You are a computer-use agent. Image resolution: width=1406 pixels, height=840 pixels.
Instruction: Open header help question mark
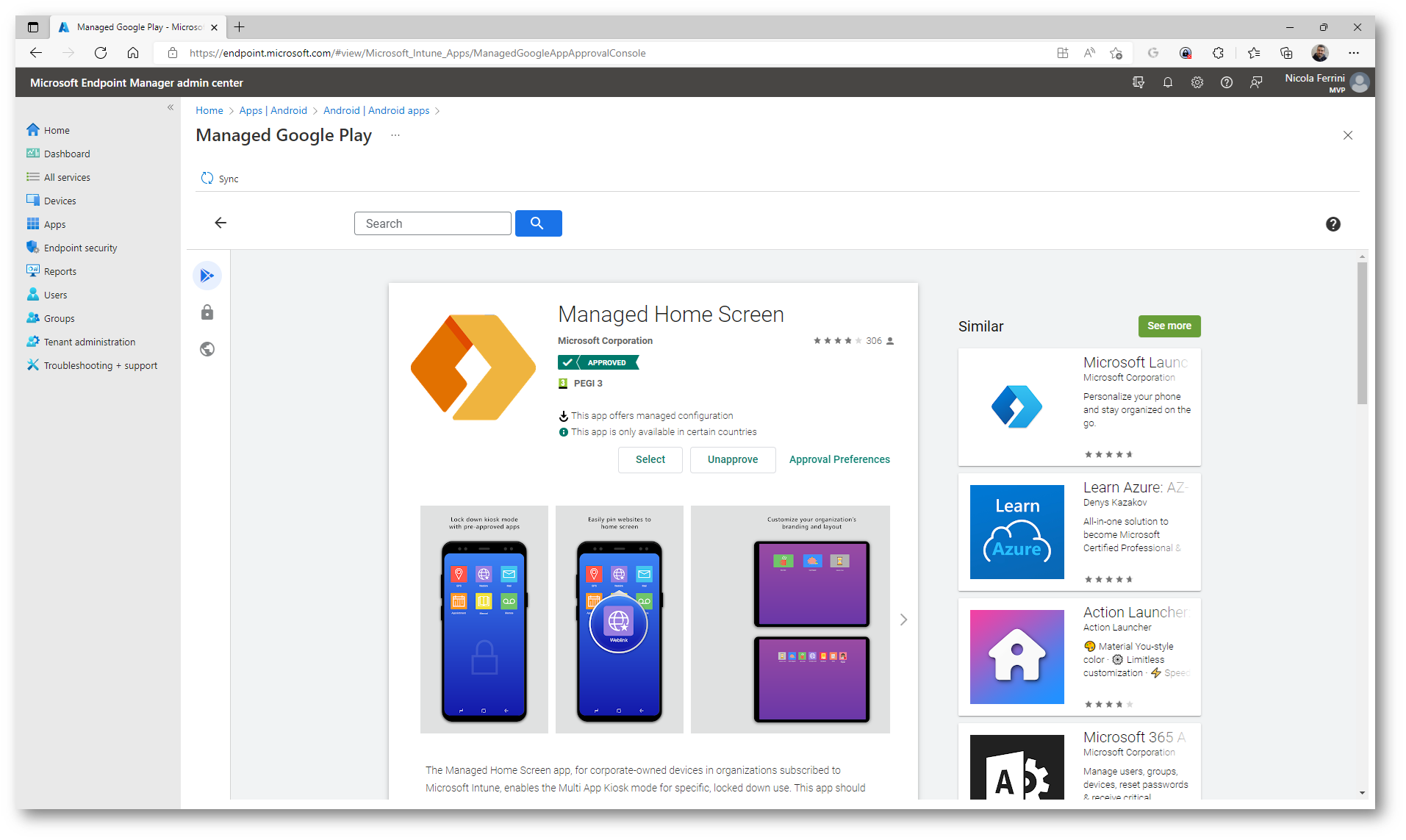[1227, 82]
